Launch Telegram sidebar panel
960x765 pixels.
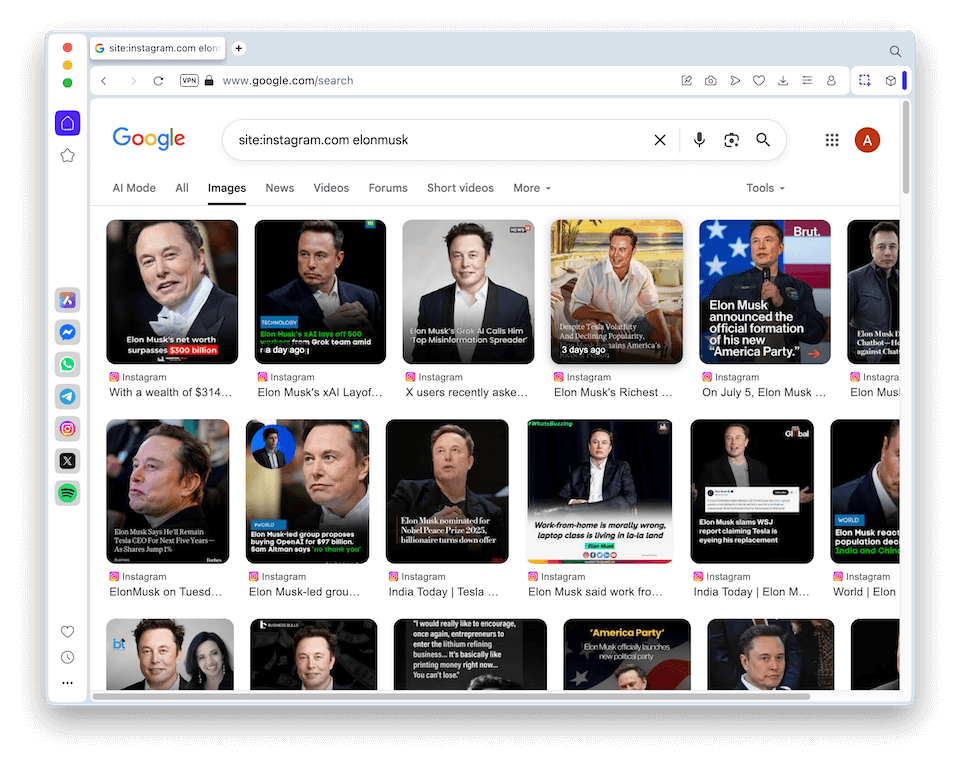click(67, 396)
